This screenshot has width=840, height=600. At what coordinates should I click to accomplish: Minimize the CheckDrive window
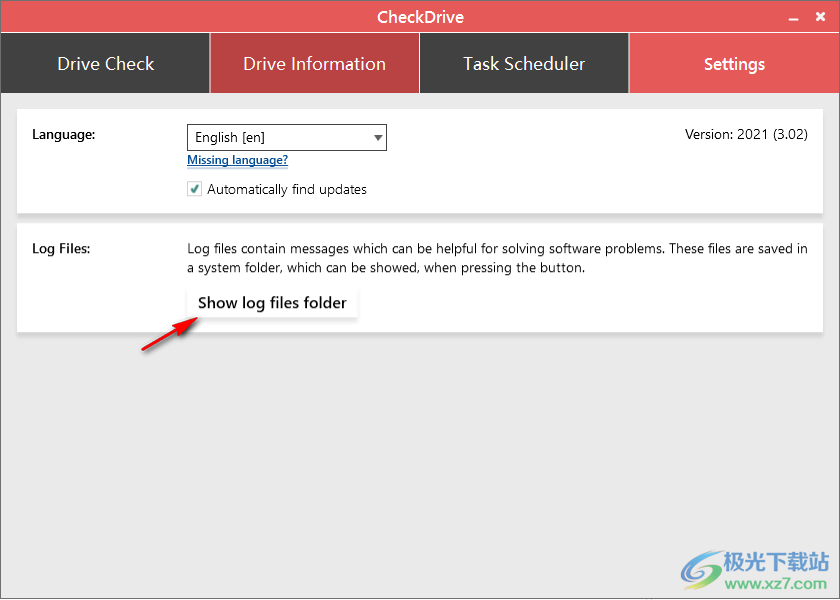click(793, 18)
